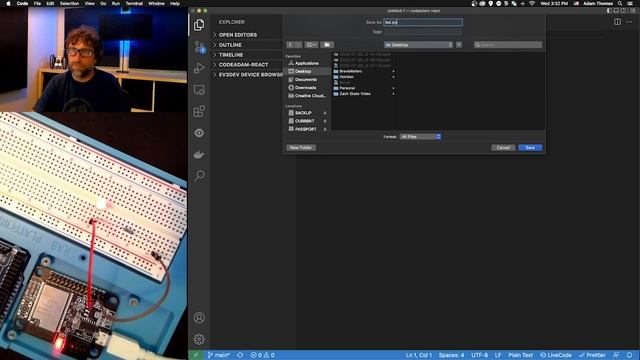Click the synchronize changes icon in status bar
The width and height of the screenshot is (640, 360).
point(240,355)
